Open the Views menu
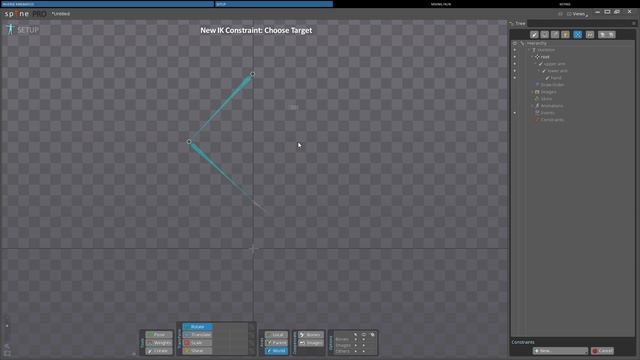Image resolution: width=640 pixels, height=360 pixels. [578, 14]
